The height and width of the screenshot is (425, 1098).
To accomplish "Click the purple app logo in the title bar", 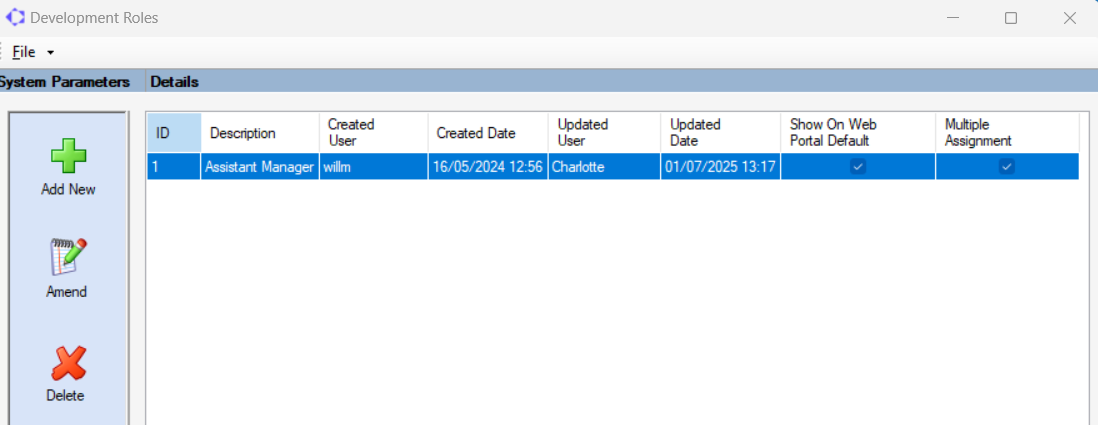I will click(x=15, y=18).
